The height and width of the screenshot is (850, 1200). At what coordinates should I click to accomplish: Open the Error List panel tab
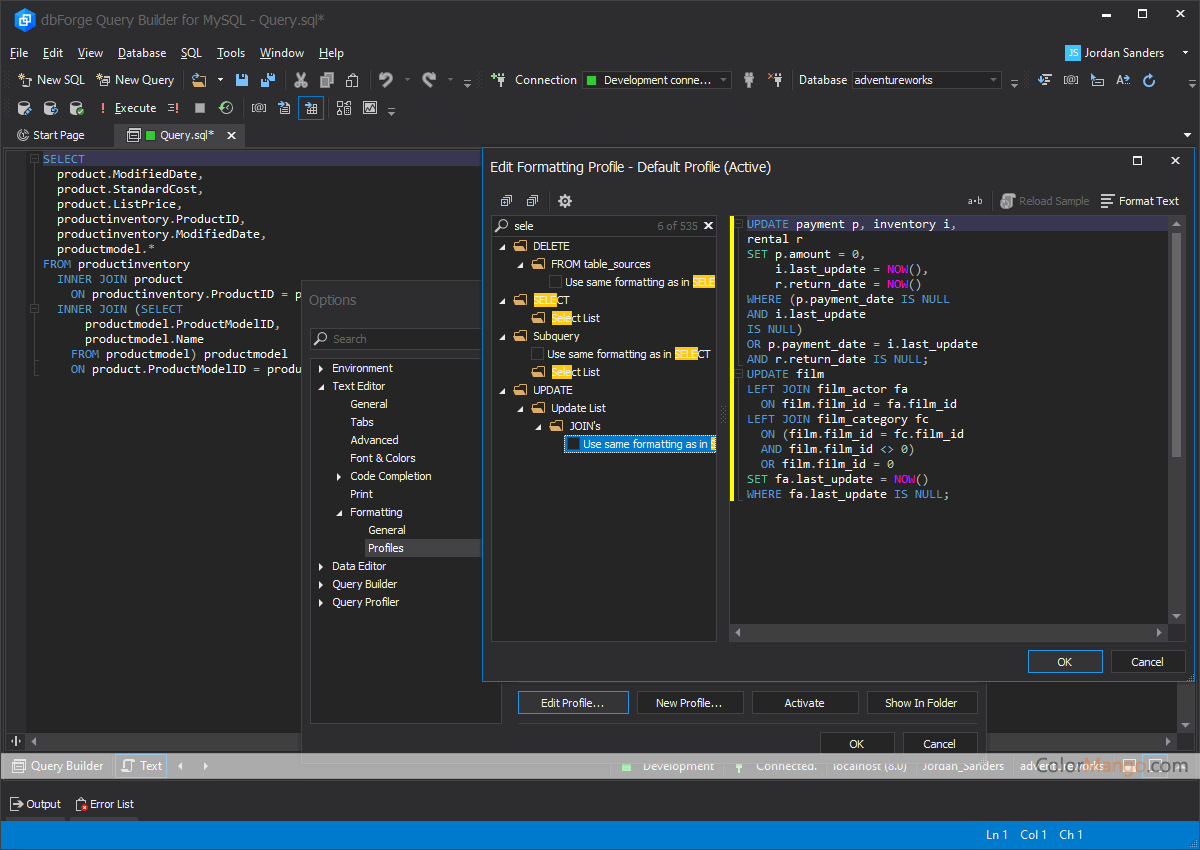click(x=103, y=804)
